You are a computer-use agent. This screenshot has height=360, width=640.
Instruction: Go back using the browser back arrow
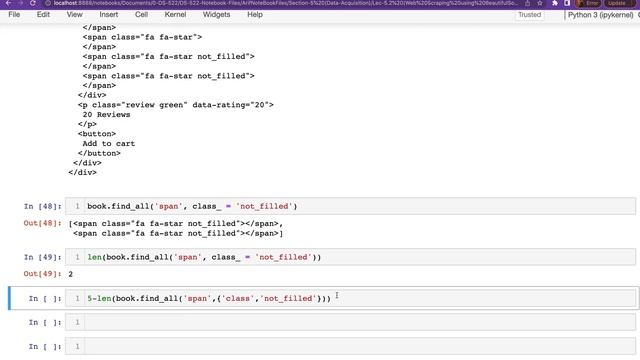pos(8,3)
